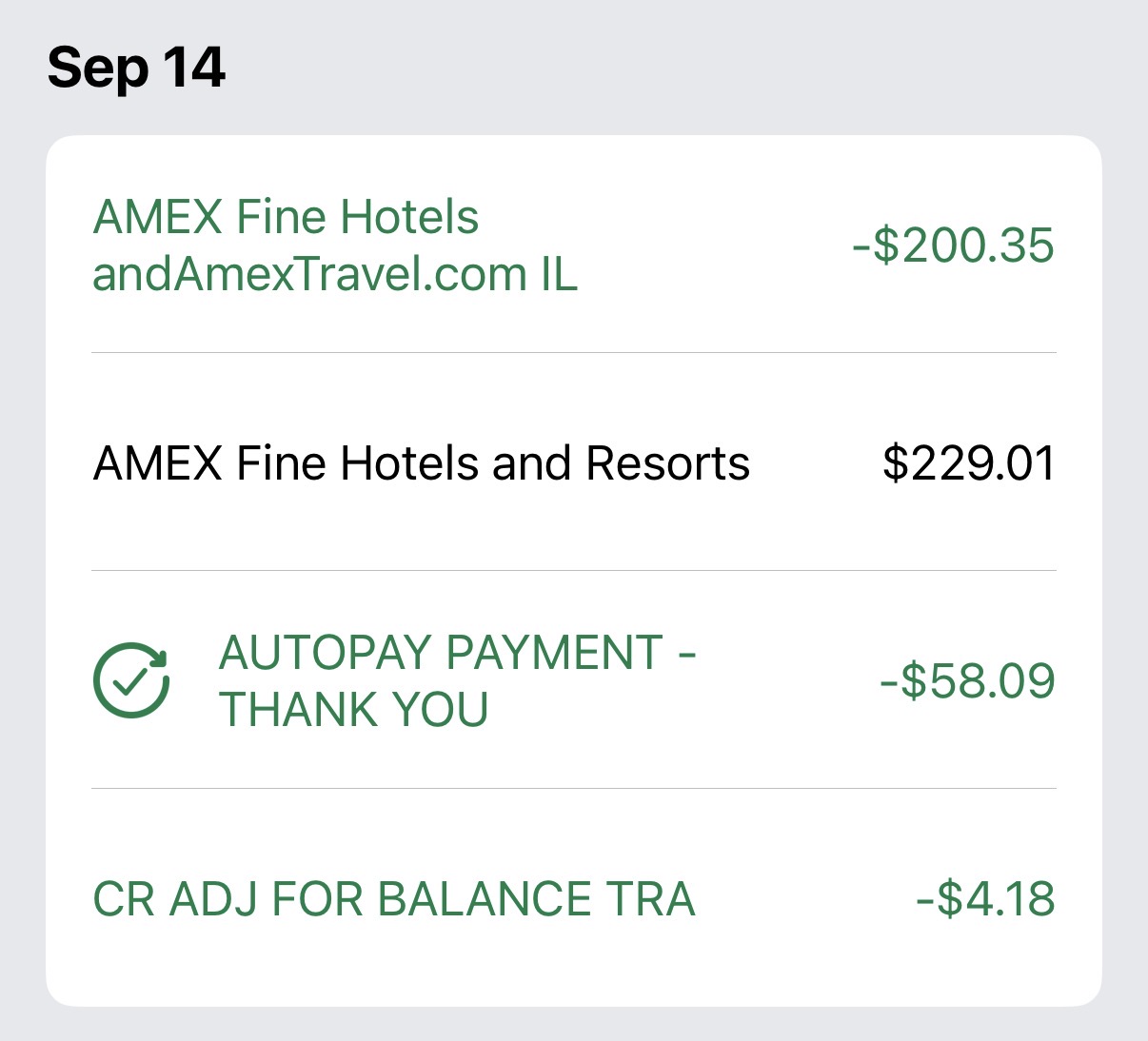The height and width of the screenshot is (1041, 1148).
Task: Click the autopay circular checkmark icon
Action: pos(131,680)
